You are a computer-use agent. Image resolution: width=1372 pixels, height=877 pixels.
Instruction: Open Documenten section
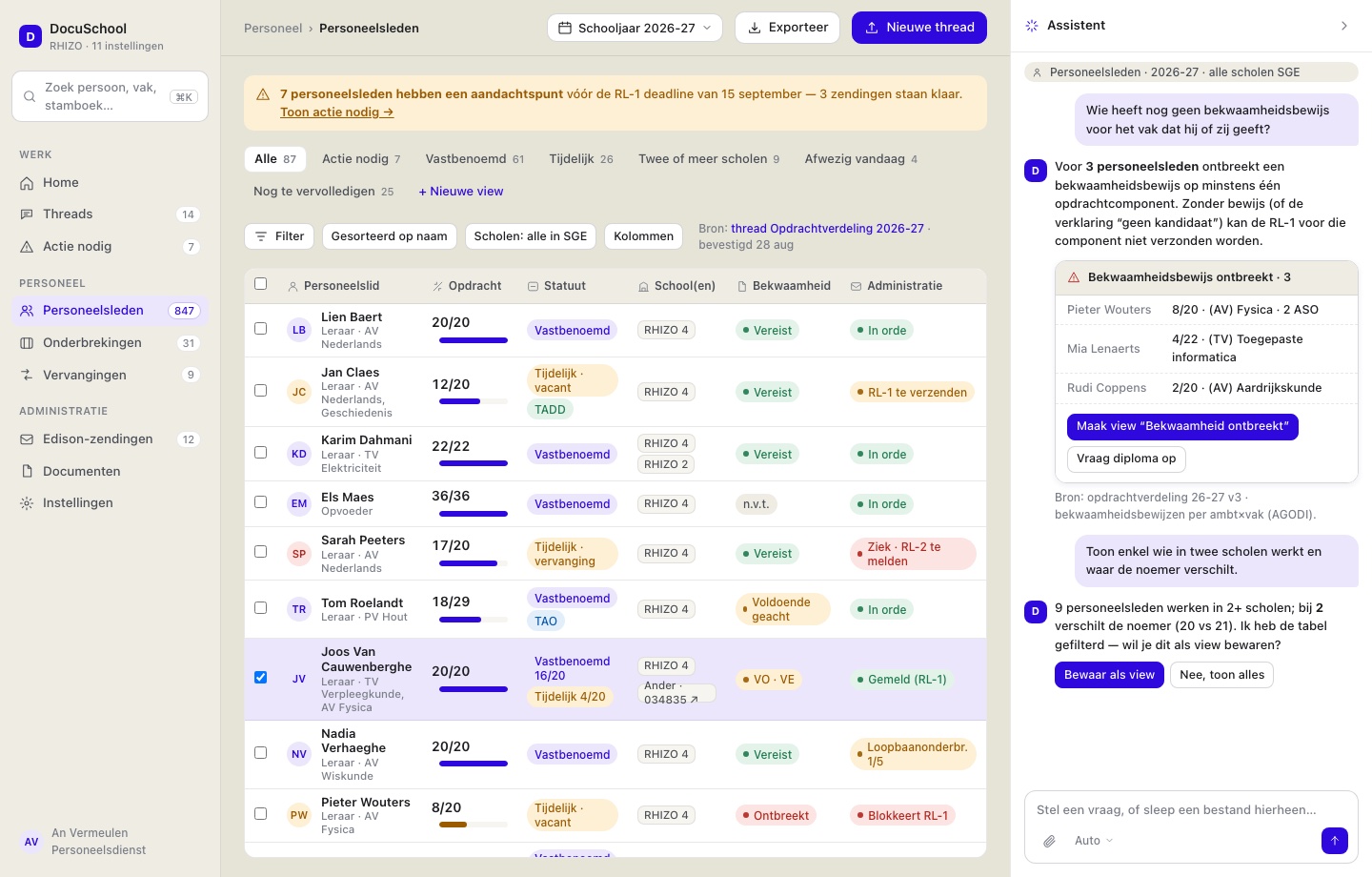coord(110,472)
